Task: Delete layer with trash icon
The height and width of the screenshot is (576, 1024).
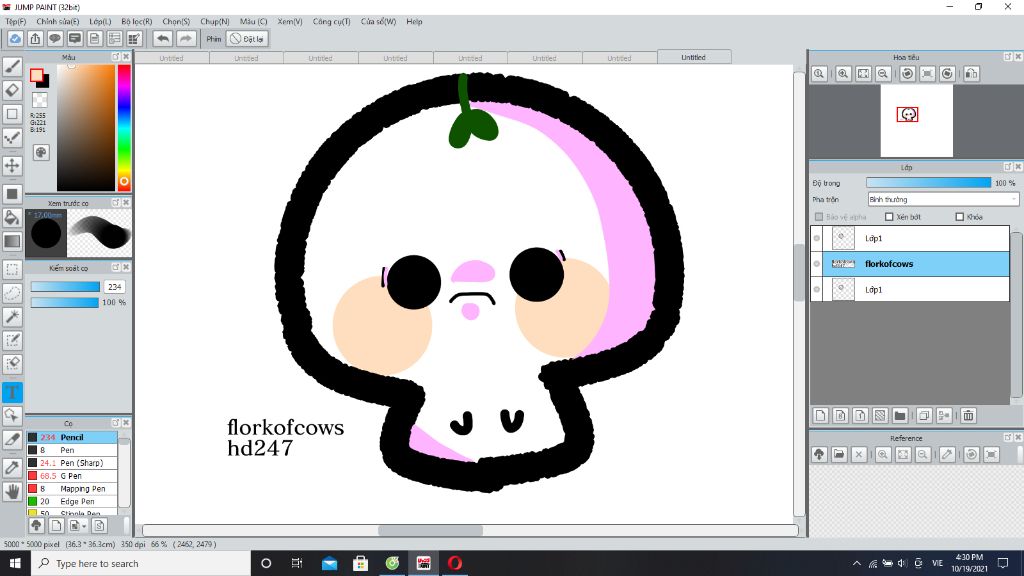Action: [968, 415]
